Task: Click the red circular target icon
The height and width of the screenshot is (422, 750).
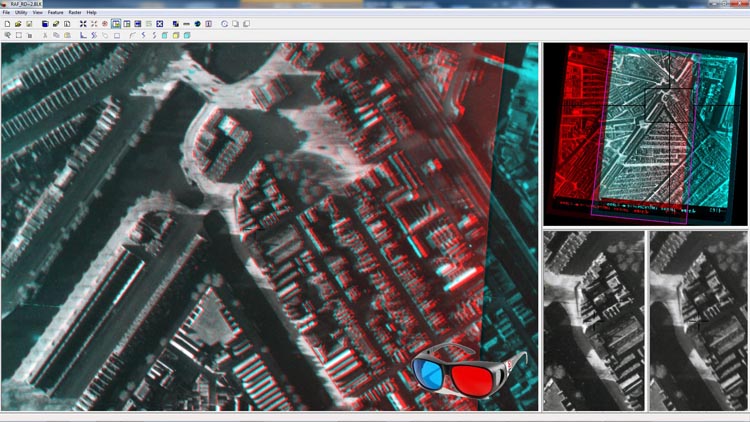Action: [x=105, y=24]
